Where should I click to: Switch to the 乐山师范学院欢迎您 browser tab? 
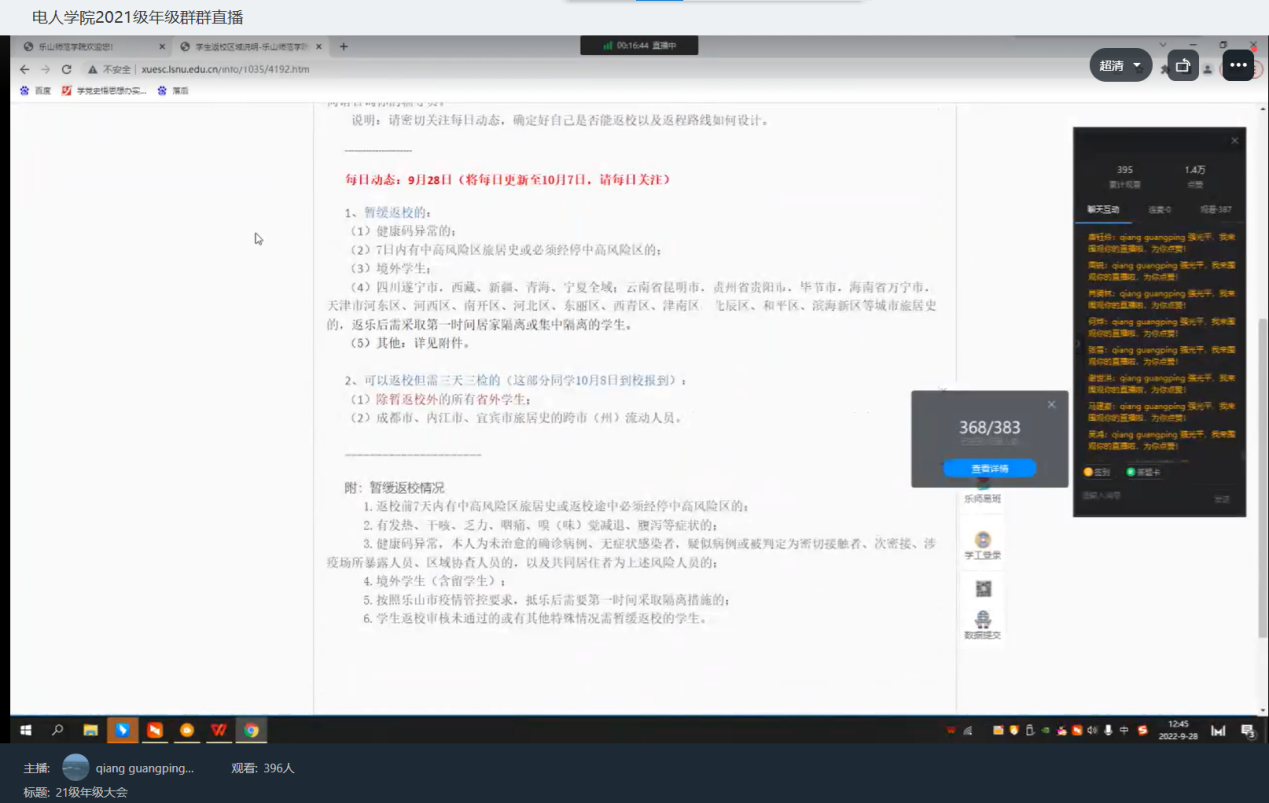coord(90,47)
